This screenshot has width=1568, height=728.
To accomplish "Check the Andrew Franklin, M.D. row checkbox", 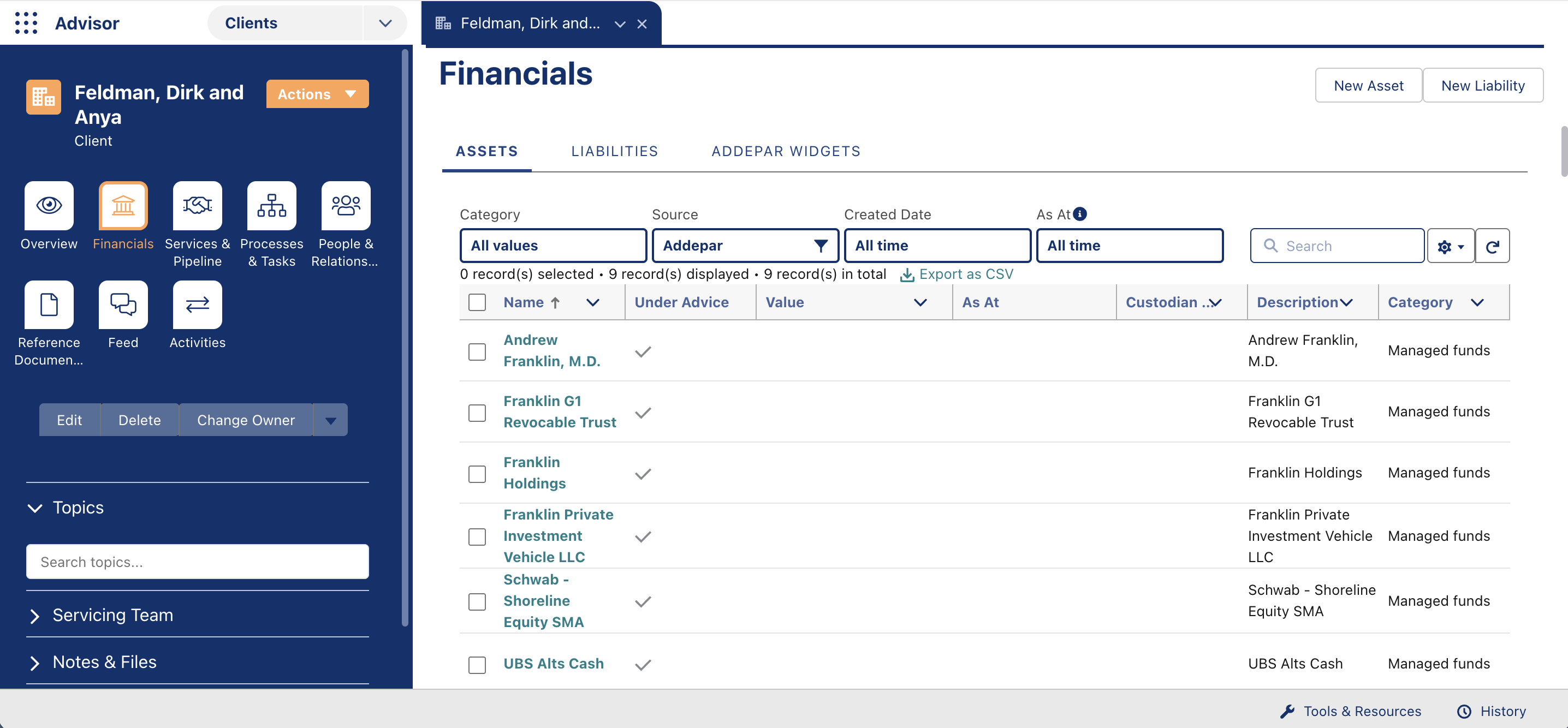I will [x=477, y=351].
